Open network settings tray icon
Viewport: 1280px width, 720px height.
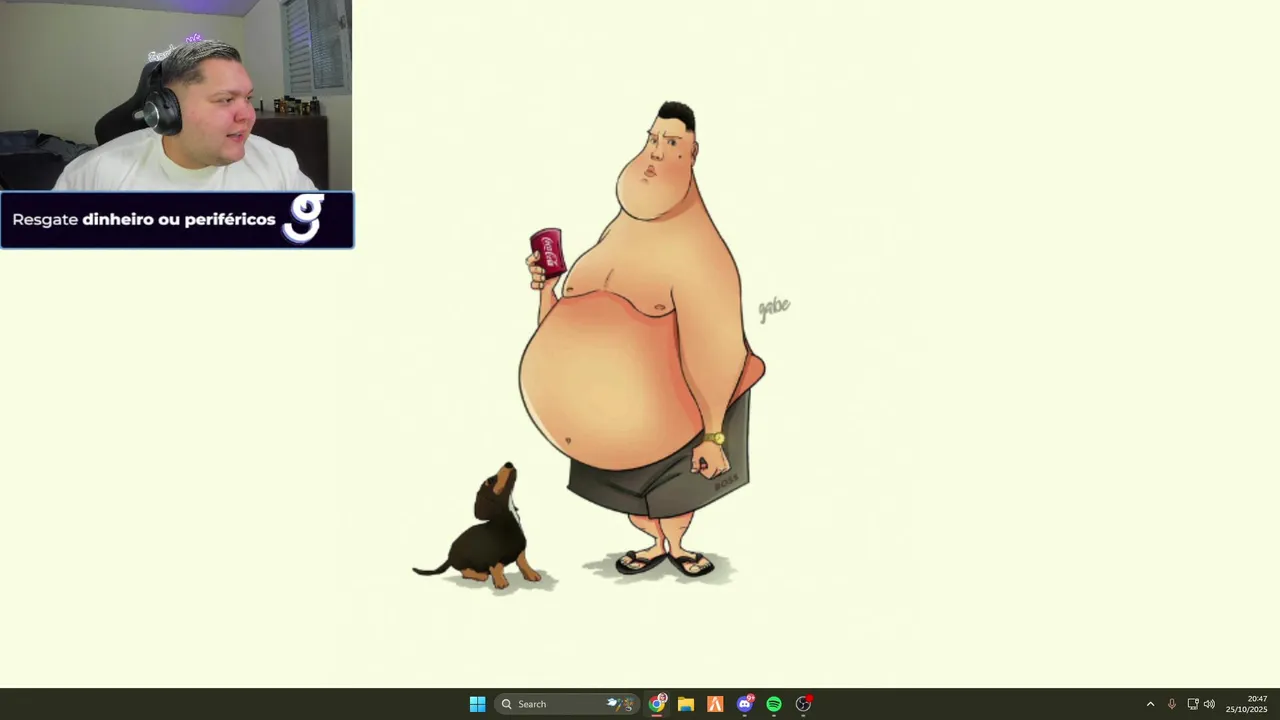[1192, 704]
